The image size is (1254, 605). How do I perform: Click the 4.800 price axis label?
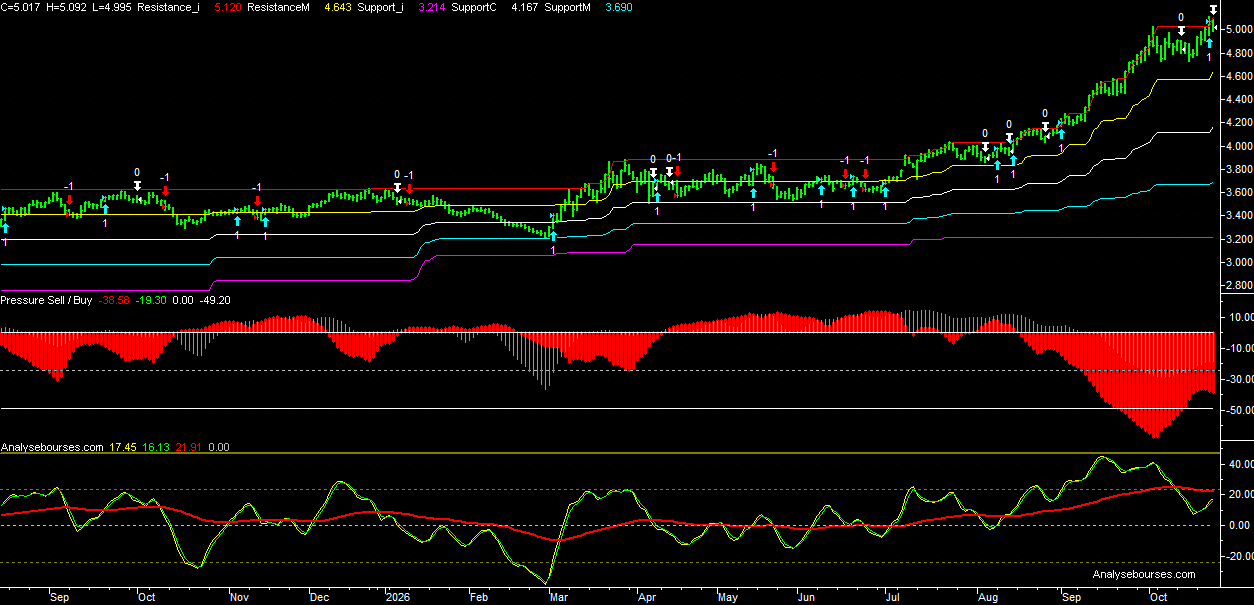[1238, 52]
